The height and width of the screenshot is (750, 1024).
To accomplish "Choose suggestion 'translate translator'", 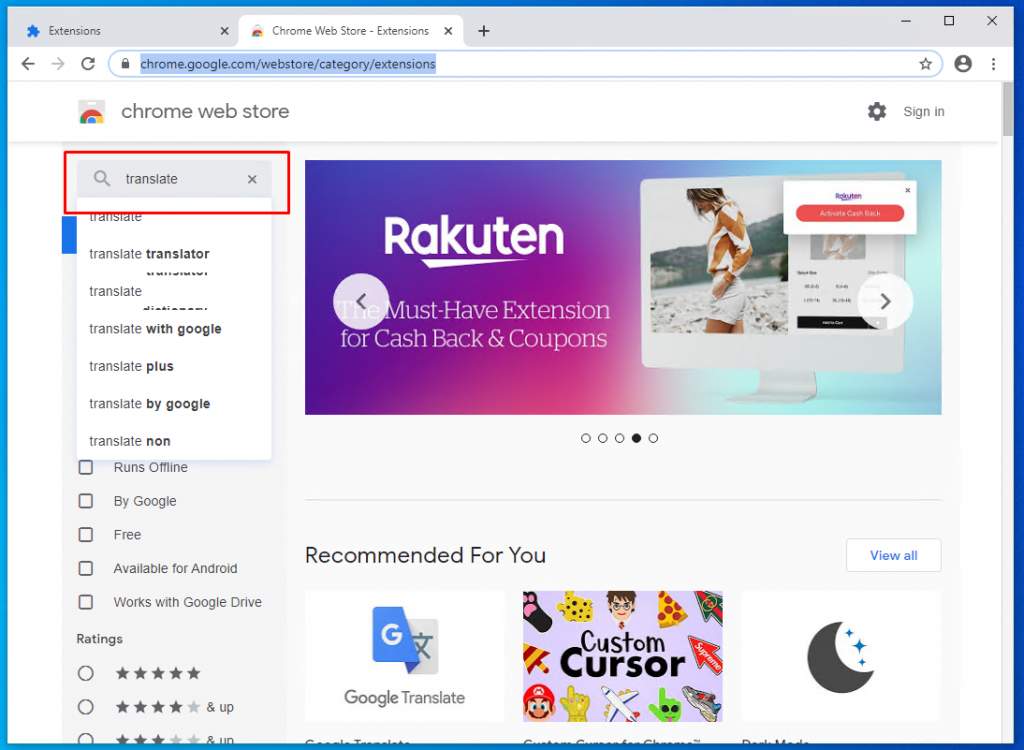I will point(174,254).
